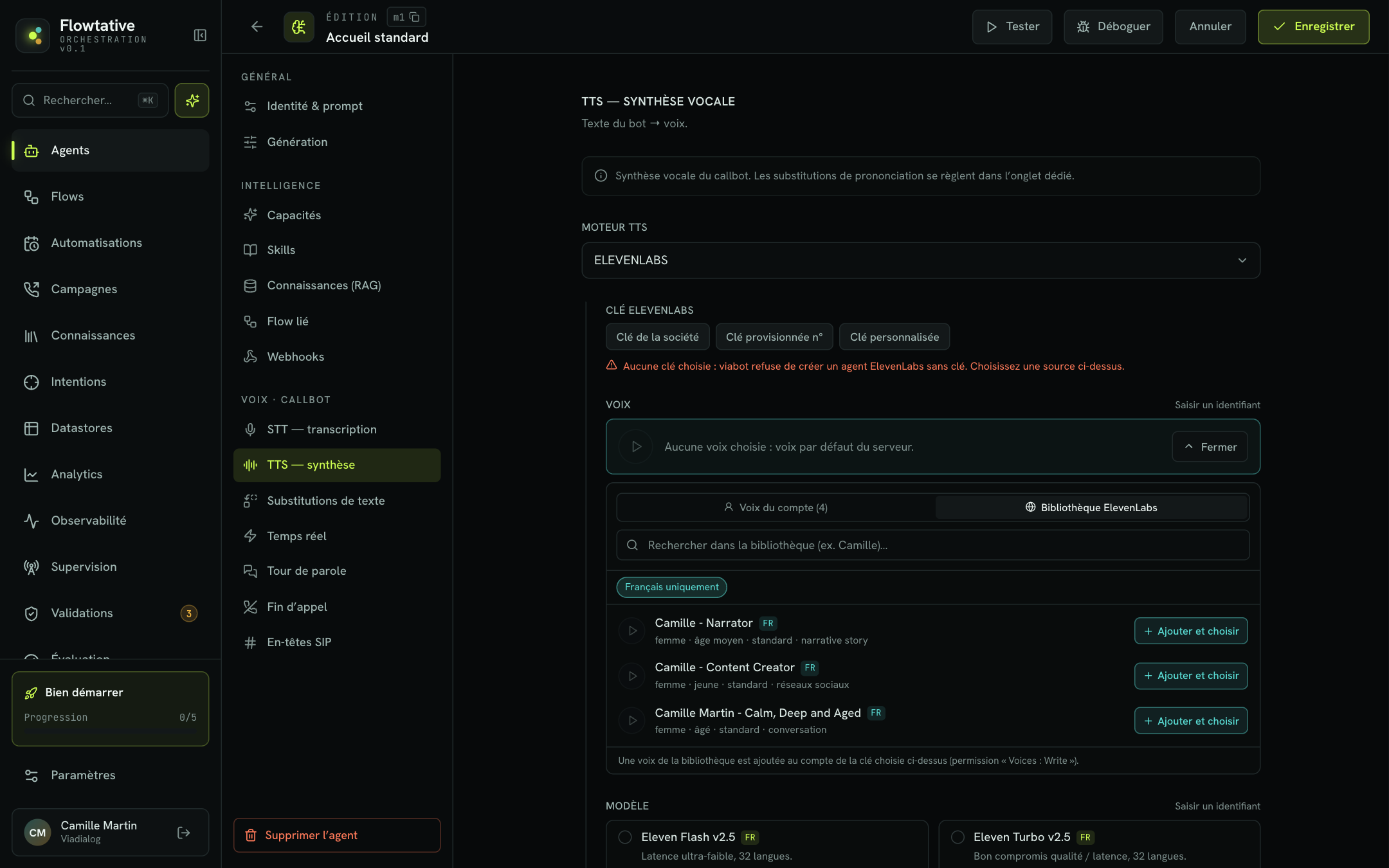Copy the m1 agent identifier
1389x868 pixels.
coord(415,17)
